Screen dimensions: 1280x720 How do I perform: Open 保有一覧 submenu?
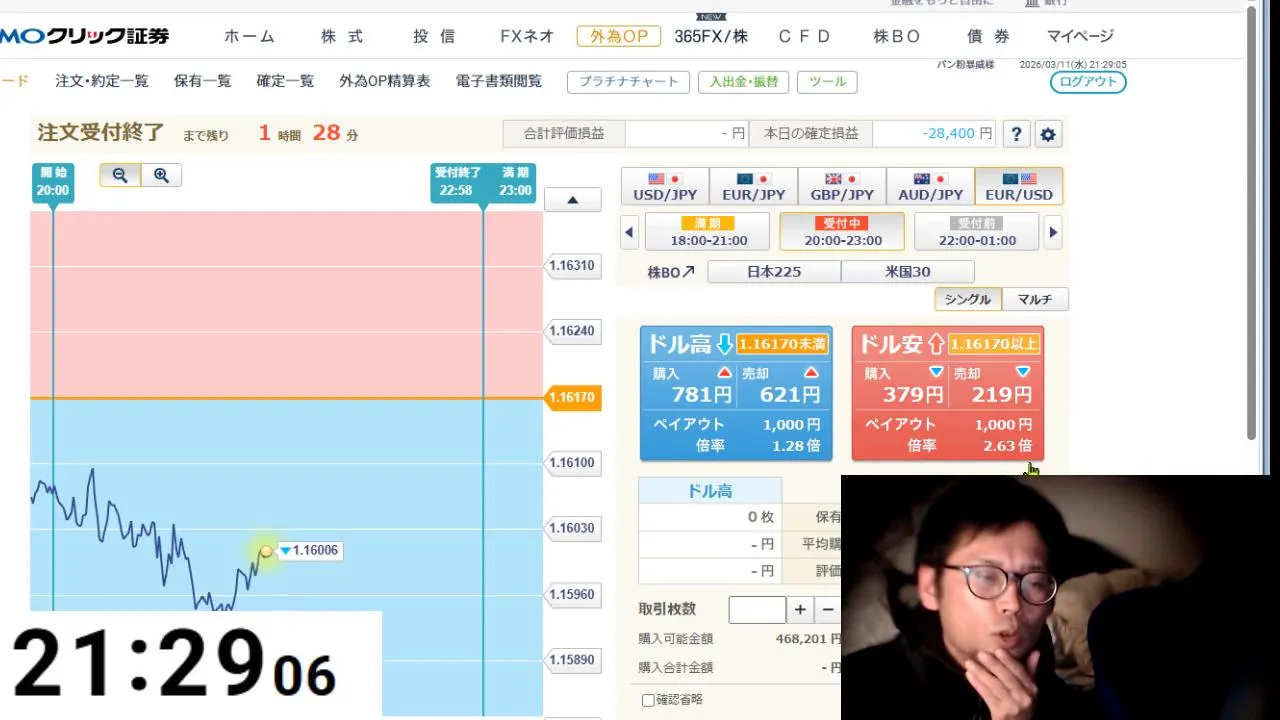tap(202, 81)
